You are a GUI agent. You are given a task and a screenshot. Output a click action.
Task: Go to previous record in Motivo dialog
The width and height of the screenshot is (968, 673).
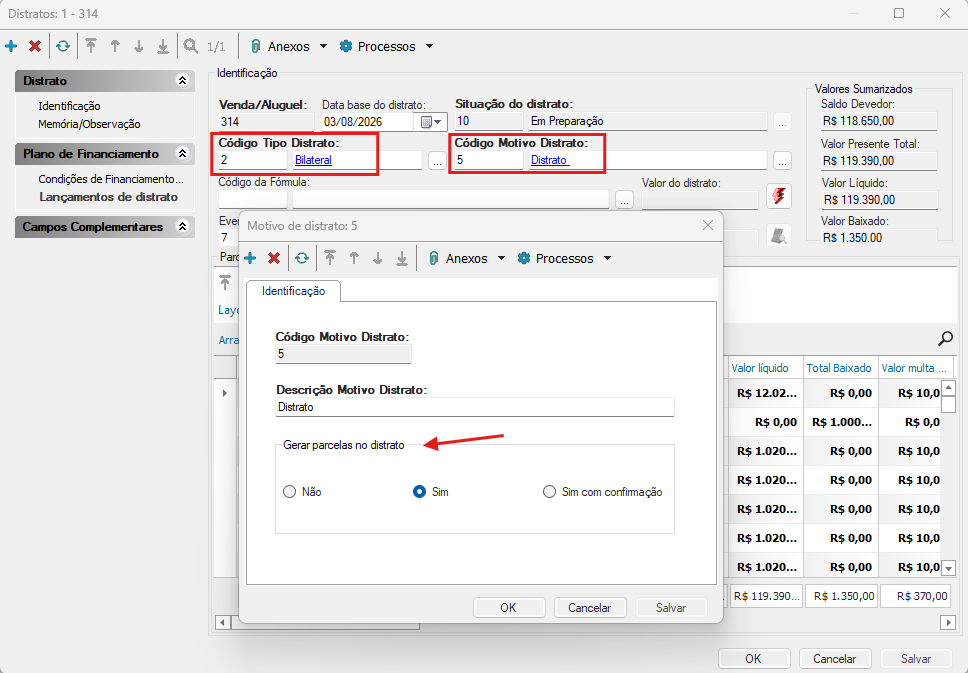tap(354, 258)
